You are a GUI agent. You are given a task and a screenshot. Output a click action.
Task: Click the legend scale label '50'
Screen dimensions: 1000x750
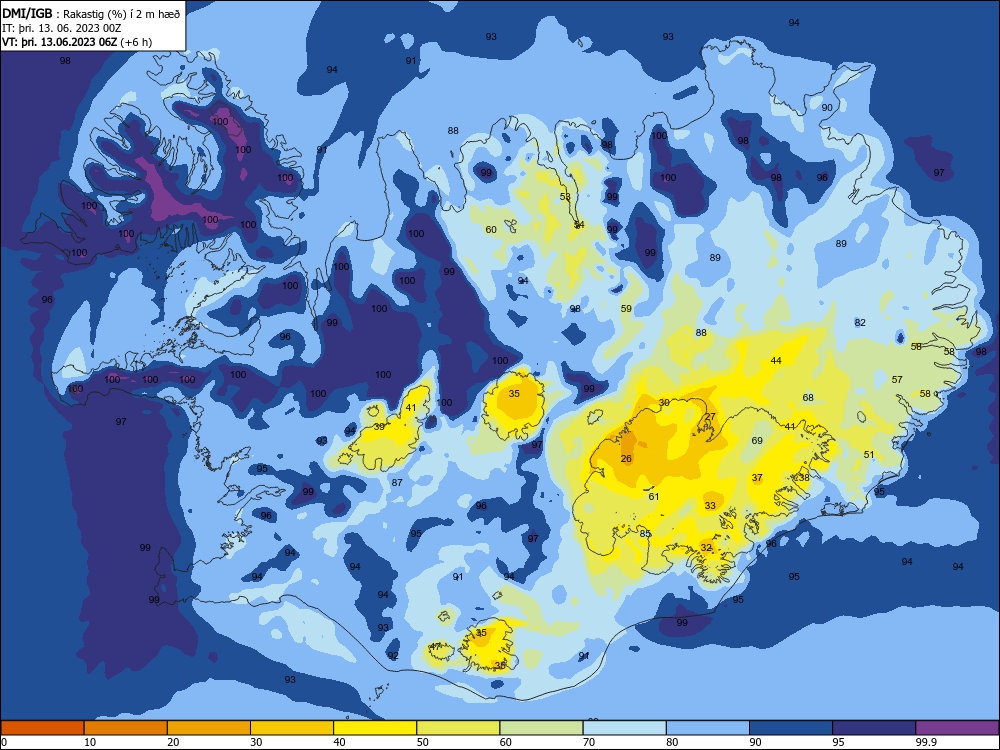(x=422, y=742)
